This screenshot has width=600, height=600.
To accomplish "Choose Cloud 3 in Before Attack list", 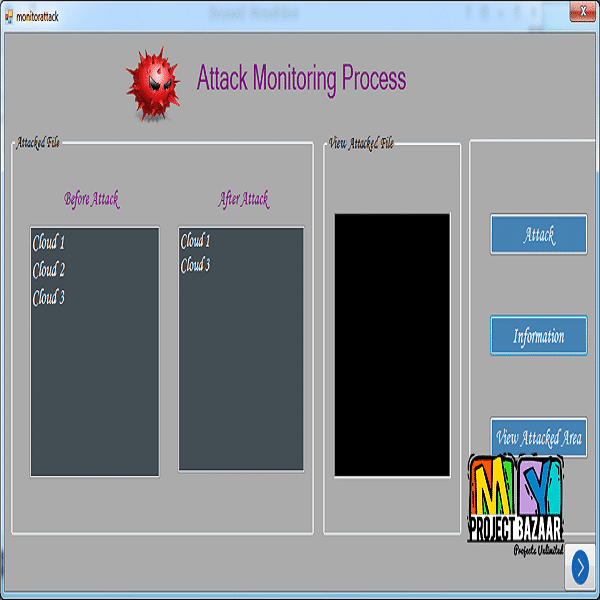I will (x=49, y=298).
